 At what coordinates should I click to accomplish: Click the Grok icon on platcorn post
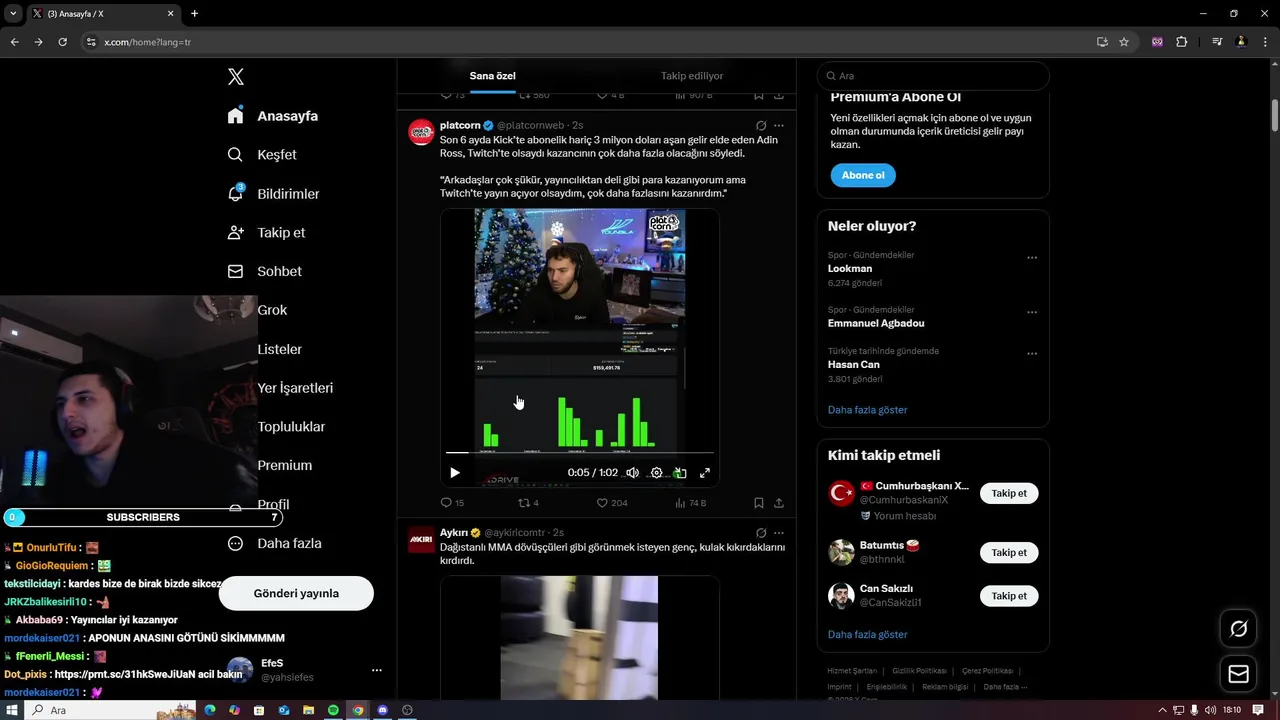click(x=761, y=126)
